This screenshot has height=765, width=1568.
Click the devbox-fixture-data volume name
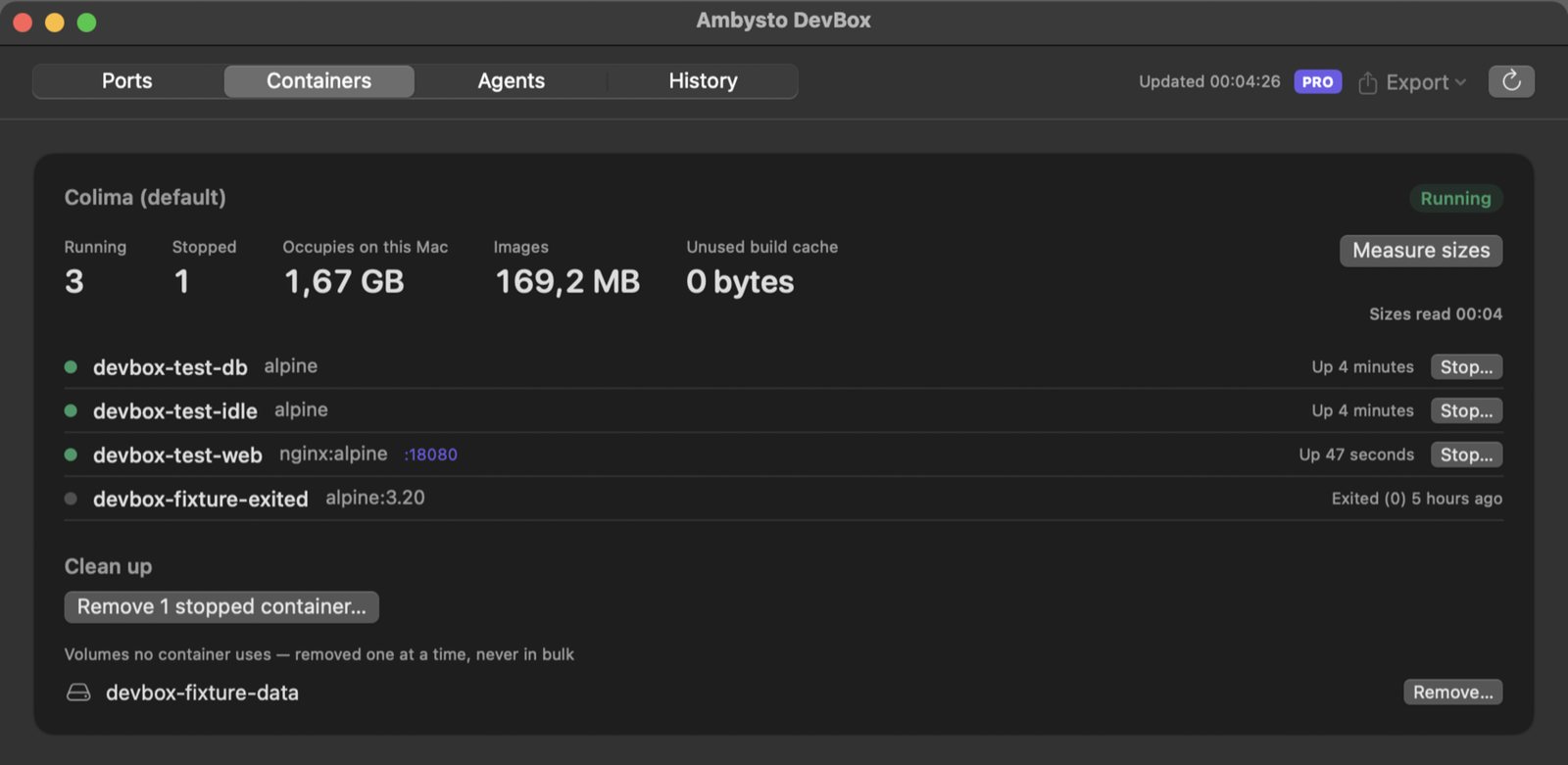[x=202, y=693]
